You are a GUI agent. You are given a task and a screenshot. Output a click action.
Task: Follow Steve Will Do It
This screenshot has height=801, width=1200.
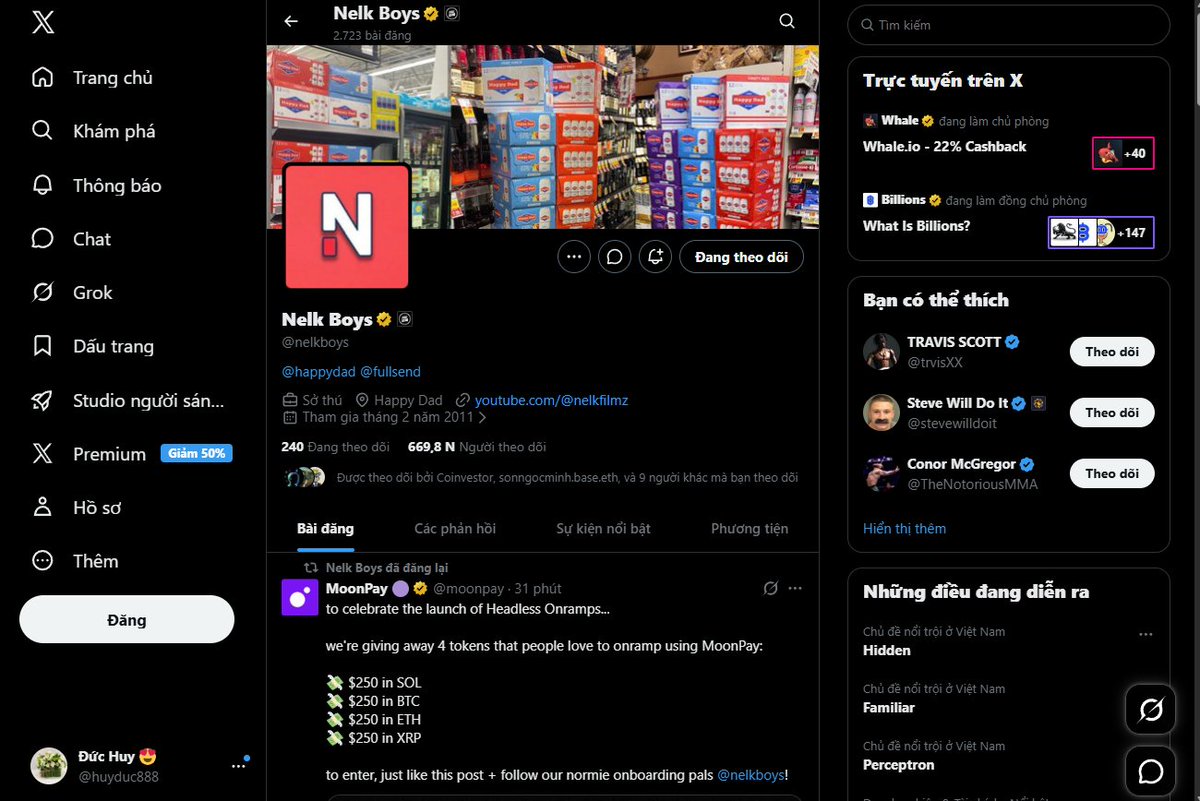(x=1112, y=412)
